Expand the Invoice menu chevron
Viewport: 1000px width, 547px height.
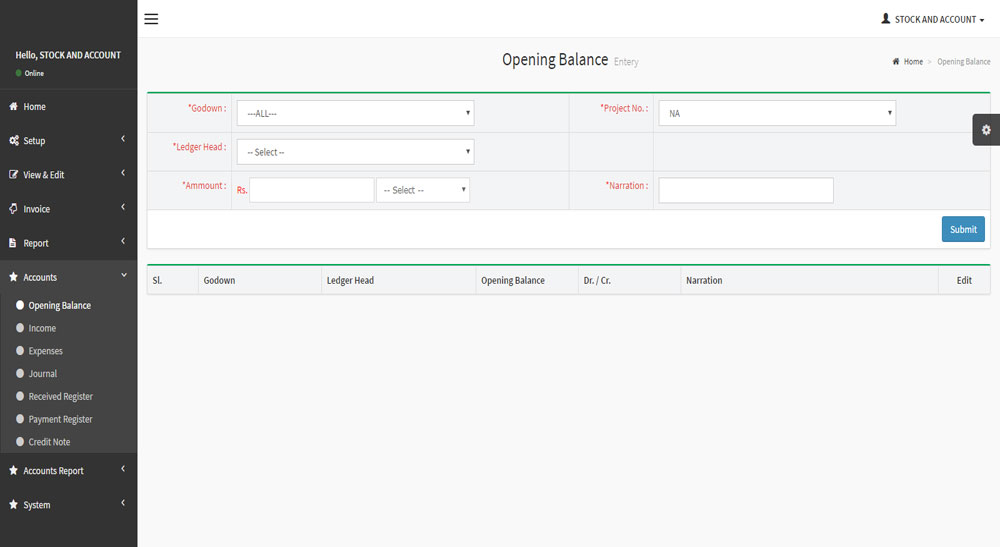(123, 207)
